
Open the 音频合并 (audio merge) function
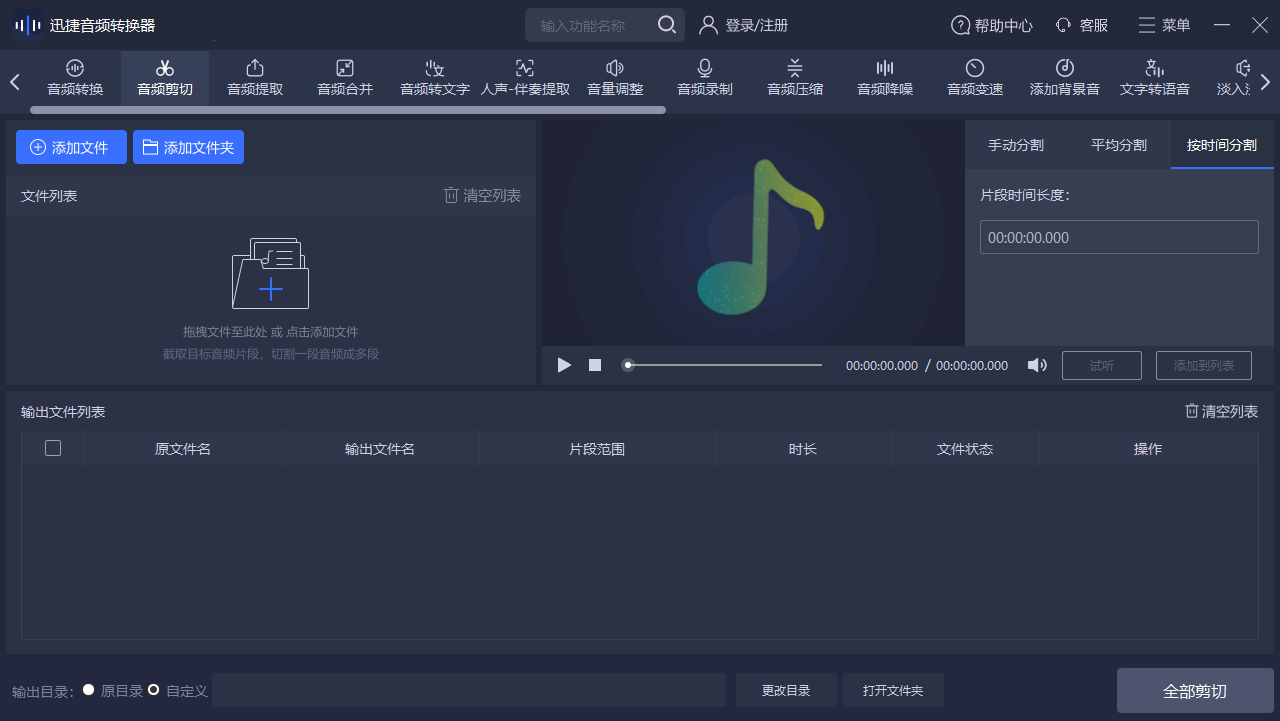344,78
